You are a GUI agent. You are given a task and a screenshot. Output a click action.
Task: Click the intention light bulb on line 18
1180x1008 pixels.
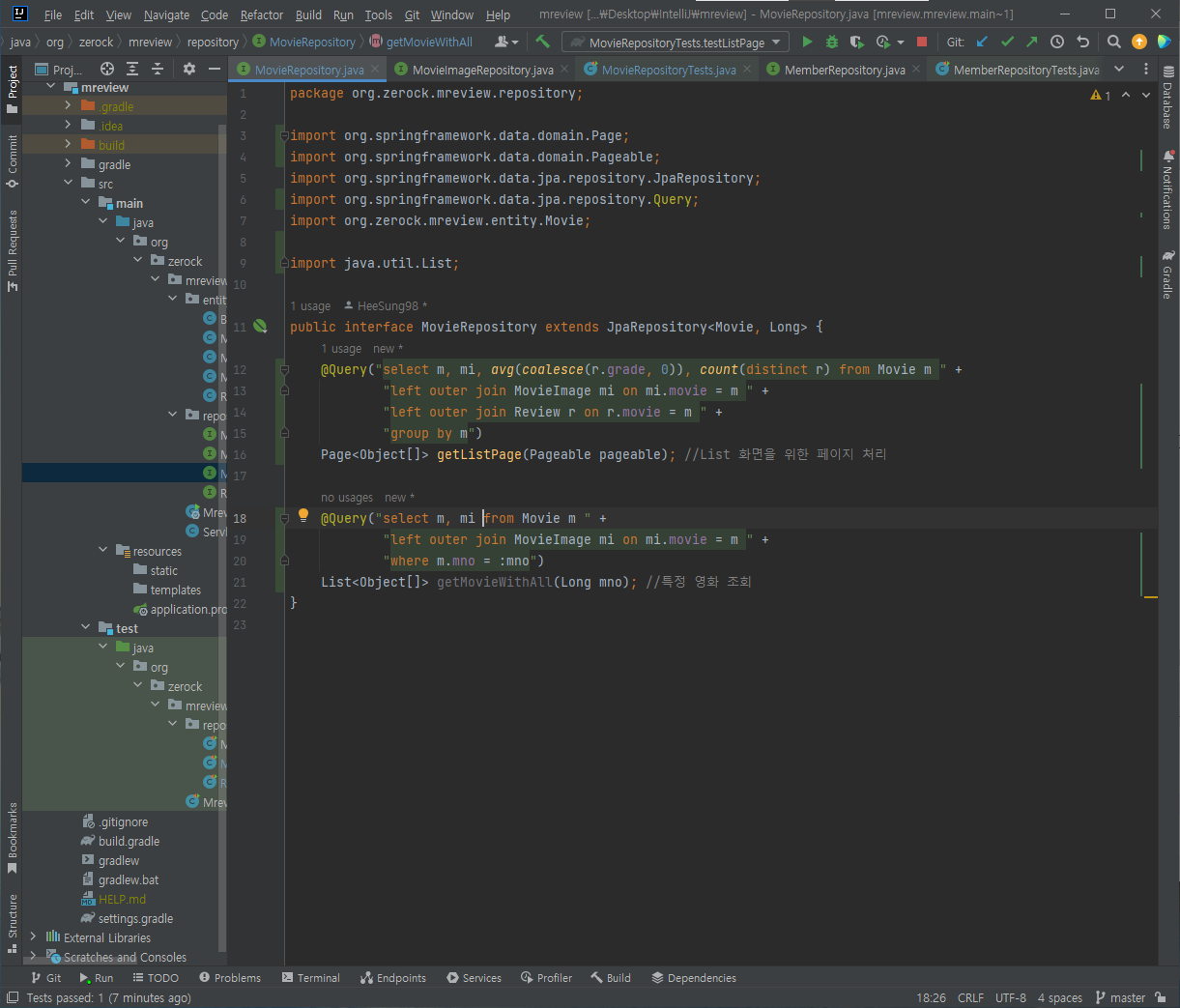[x=303, y=515]
